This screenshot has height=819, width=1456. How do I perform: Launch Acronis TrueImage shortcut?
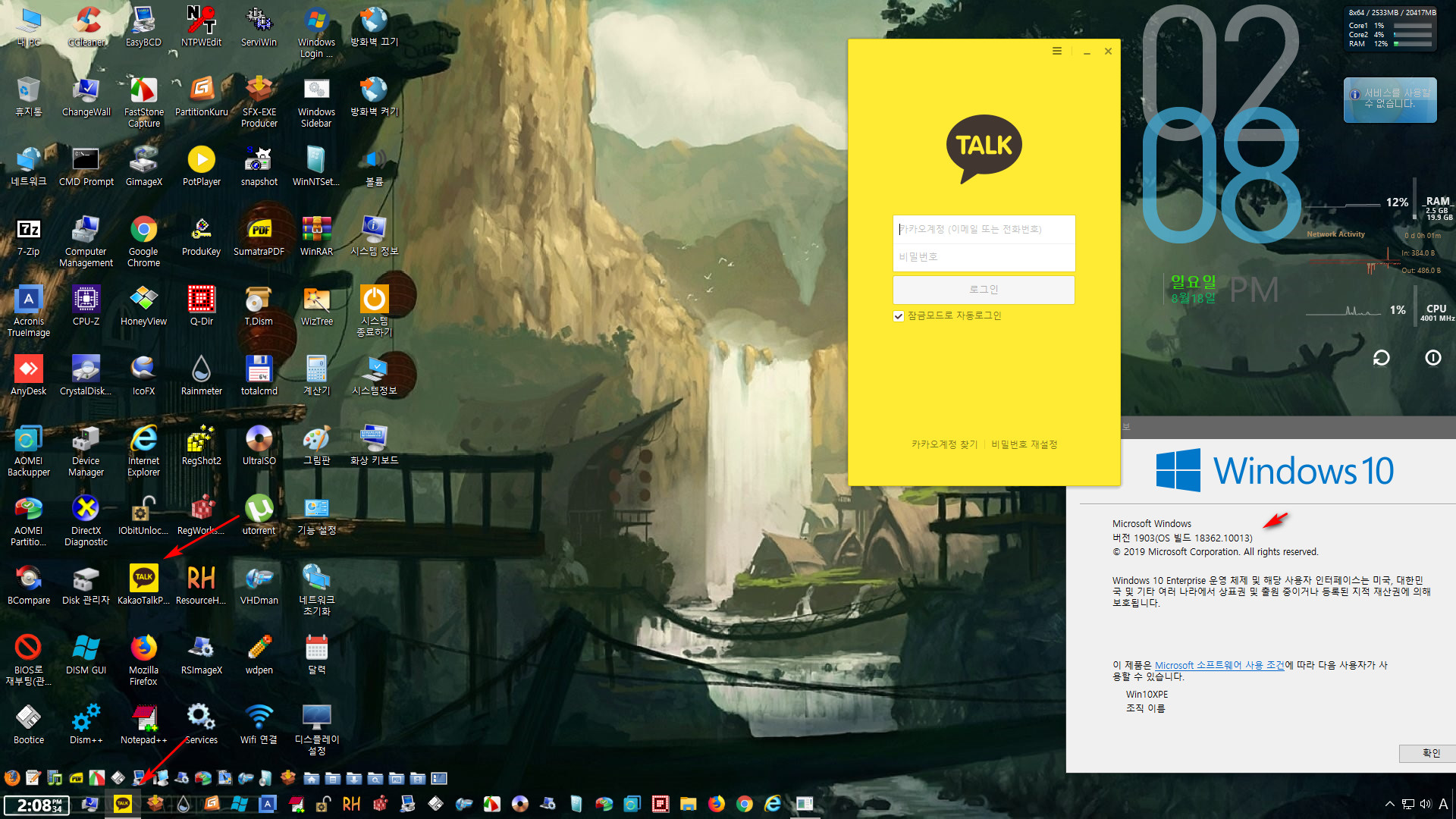(x=28, y=311)
